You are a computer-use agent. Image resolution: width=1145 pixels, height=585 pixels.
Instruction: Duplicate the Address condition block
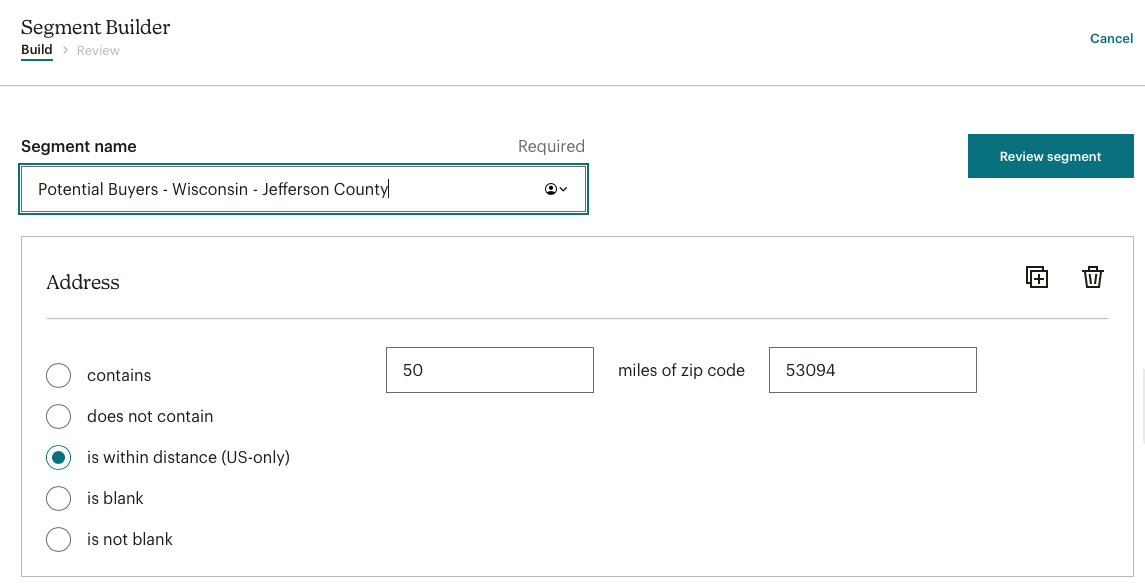click(x=1037, y=278)
